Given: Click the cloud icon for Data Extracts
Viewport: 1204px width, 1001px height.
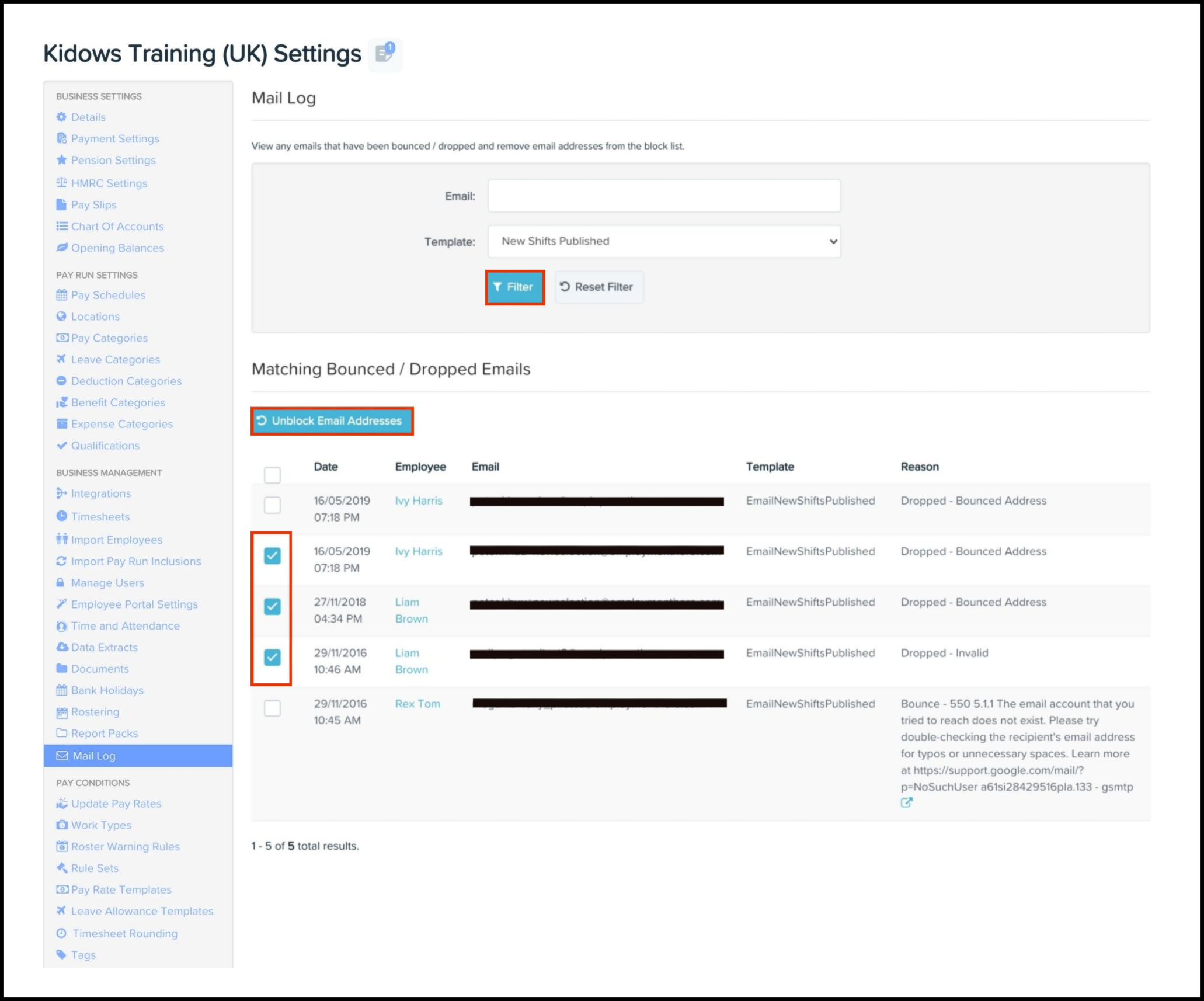Looking at the screenshot, I should click(61, 647).
